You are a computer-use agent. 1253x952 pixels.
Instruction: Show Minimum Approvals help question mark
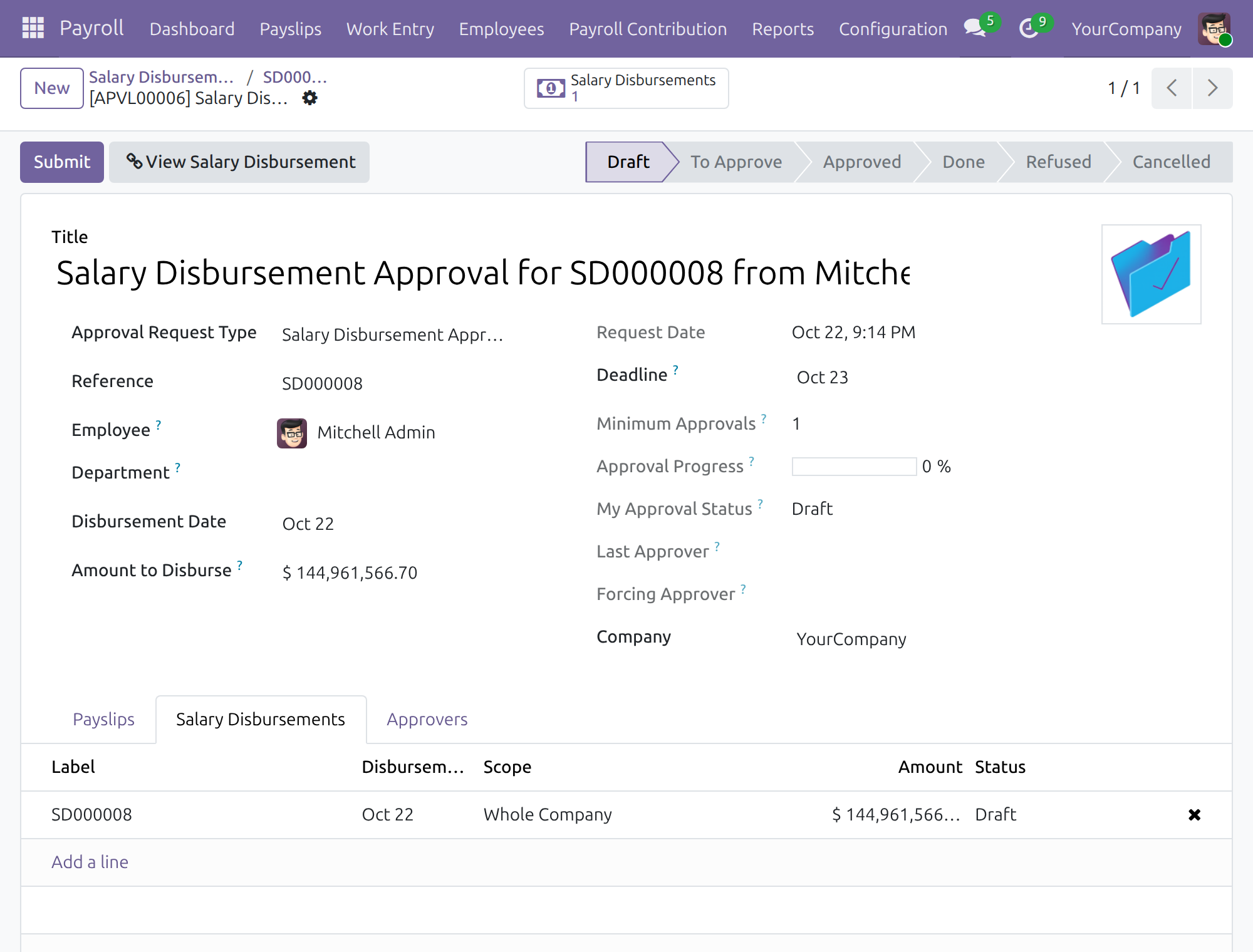pyautogui.click(x=764, y=418)
